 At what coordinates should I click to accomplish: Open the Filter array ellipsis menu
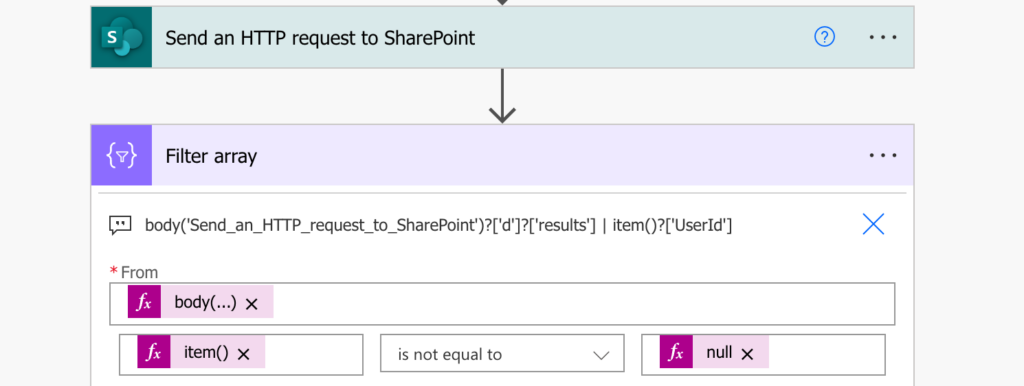883,155
